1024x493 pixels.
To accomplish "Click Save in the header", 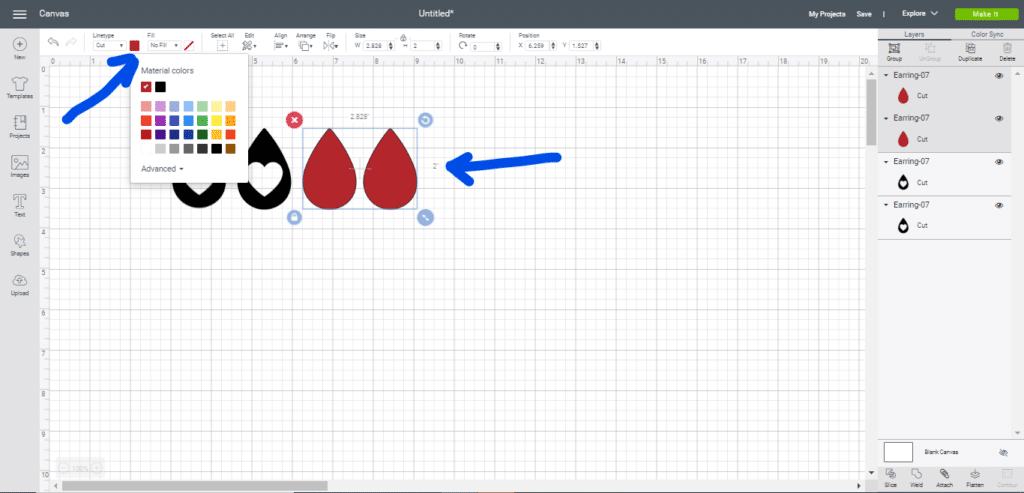I will (864, 14).
